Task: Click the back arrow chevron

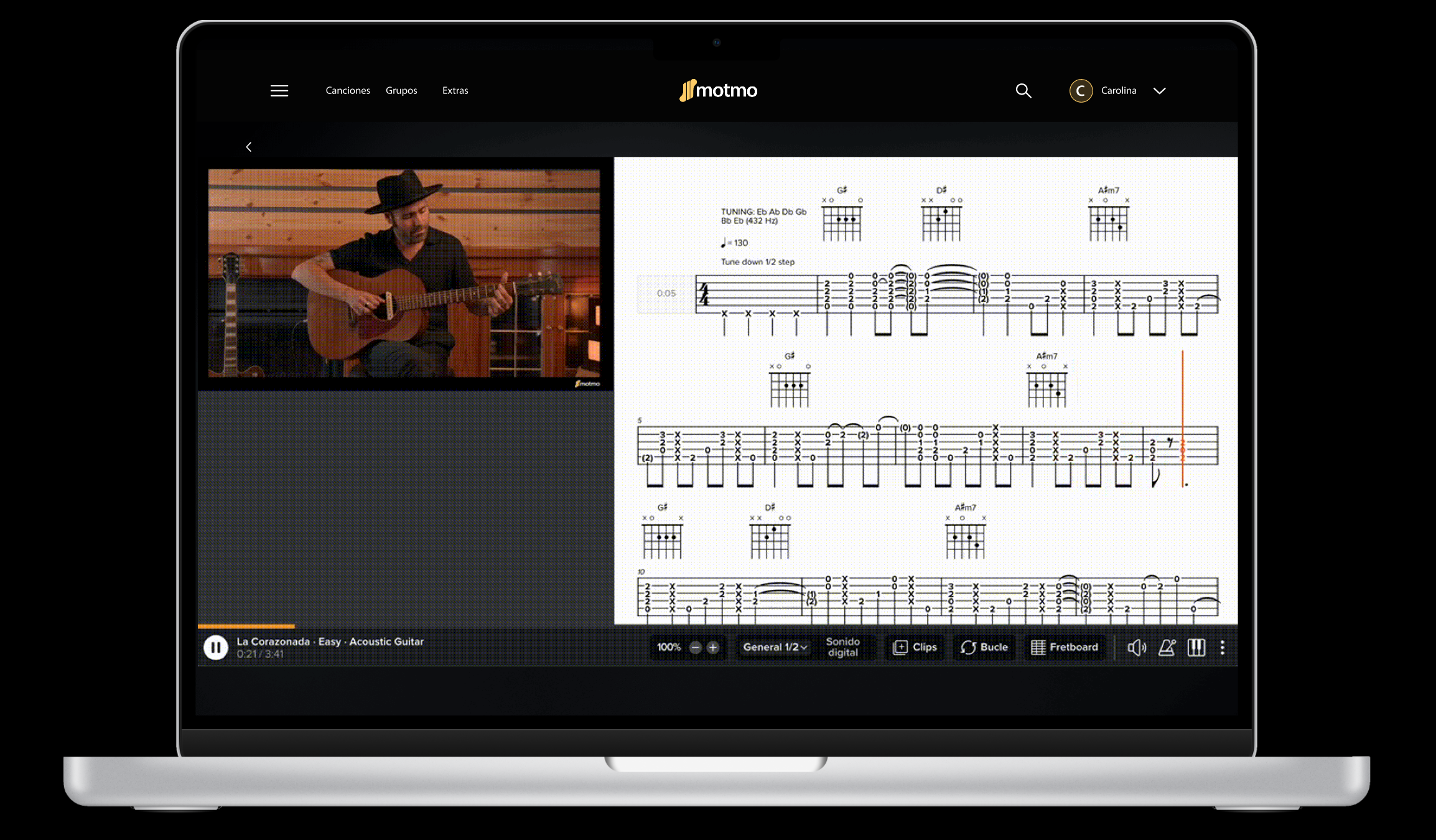Action: click(x=249, y=147)
